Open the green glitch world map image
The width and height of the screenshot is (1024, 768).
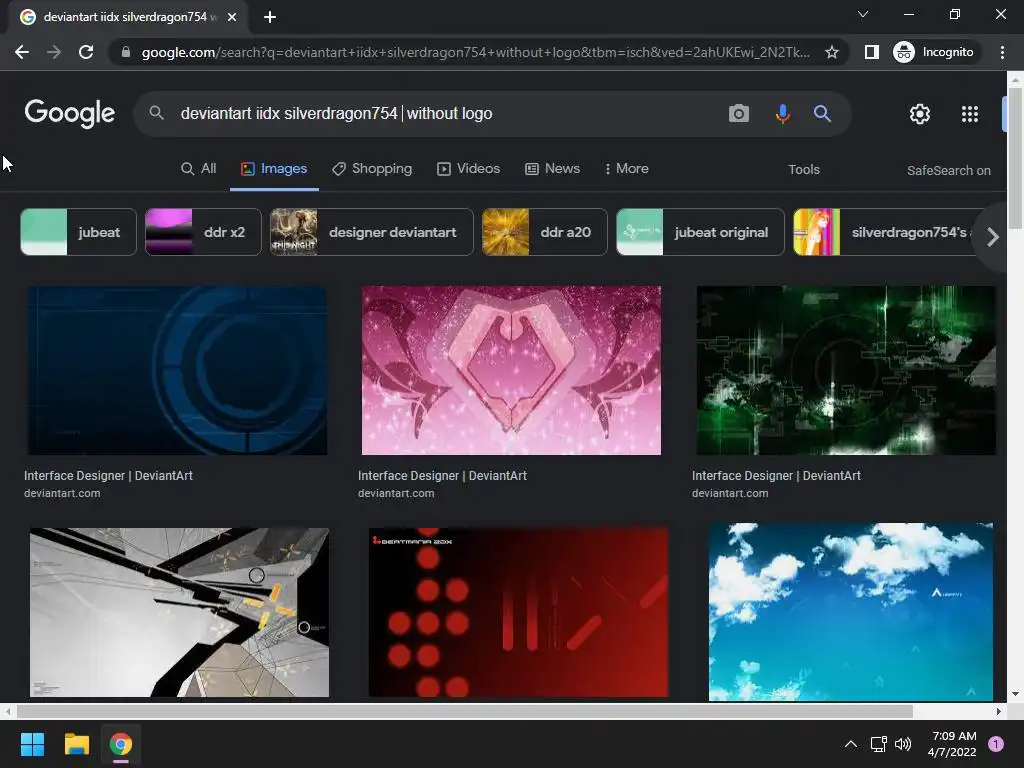[846, 370]
